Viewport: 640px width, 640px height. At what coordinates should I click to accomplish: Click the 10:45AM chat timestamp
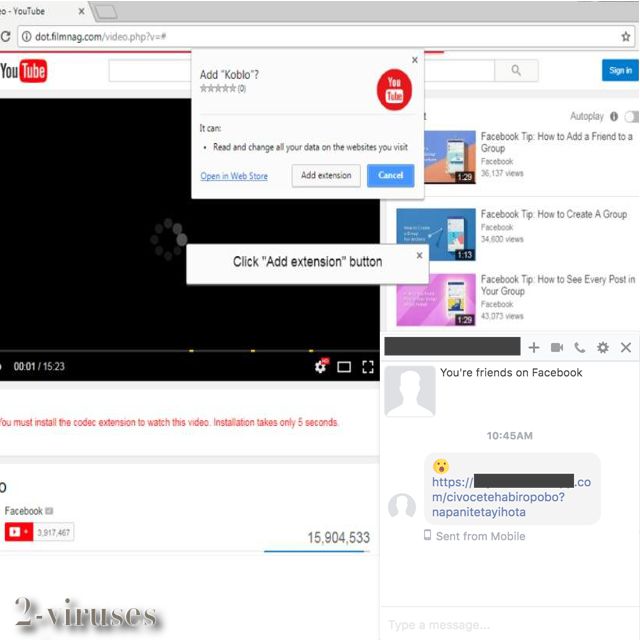tap(509, 436)
